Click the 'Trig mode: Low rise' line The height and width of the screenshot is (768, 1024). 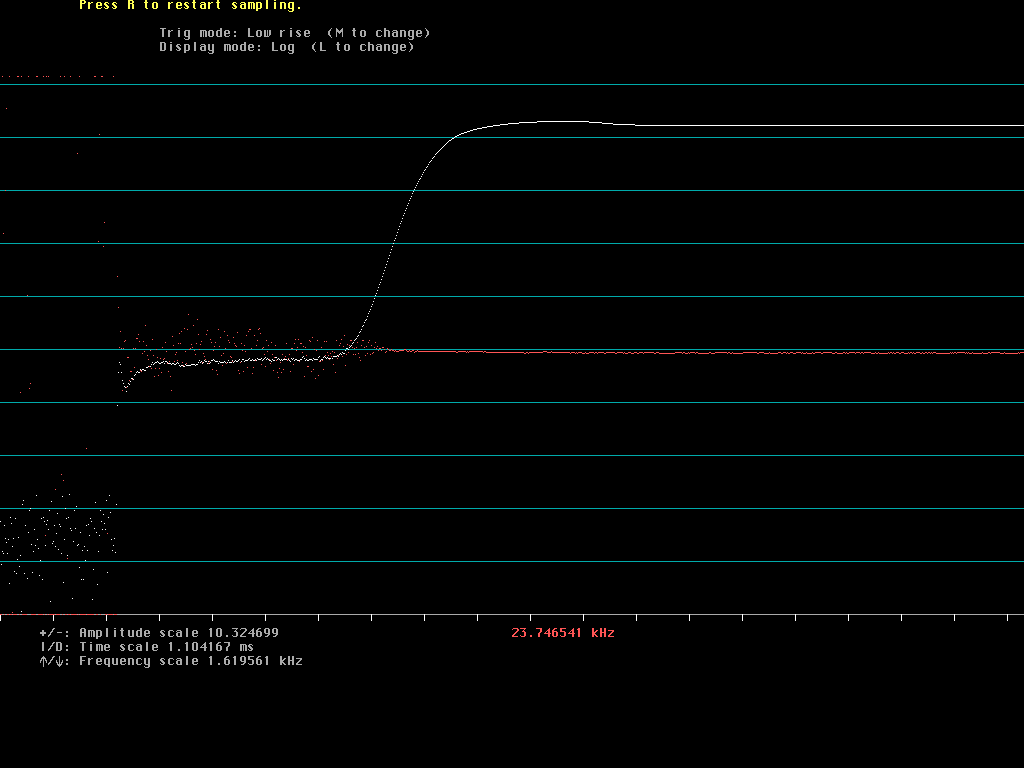point(235,33)
